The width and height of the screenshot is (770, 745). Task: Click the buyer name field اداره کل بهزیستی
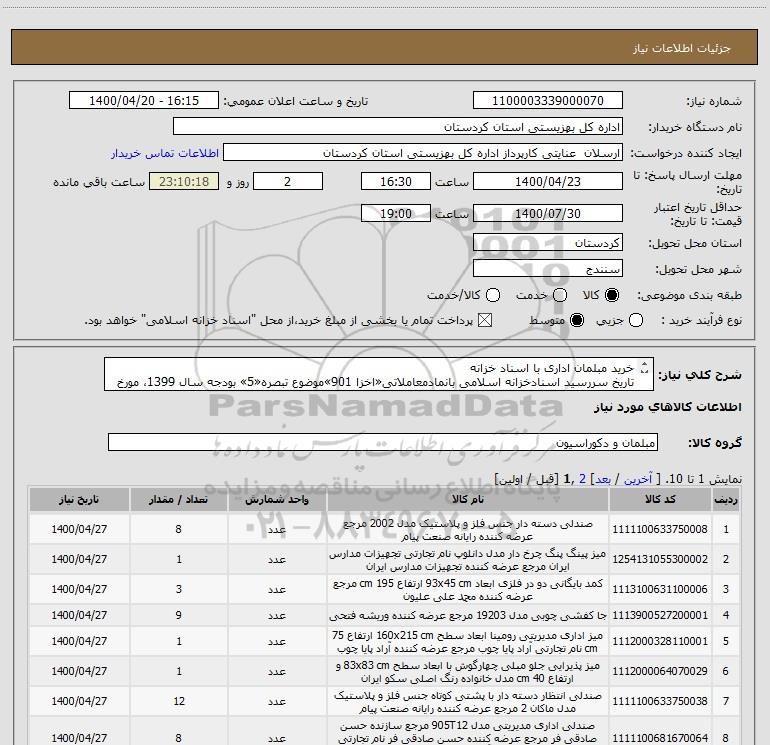tap(398, 126)
